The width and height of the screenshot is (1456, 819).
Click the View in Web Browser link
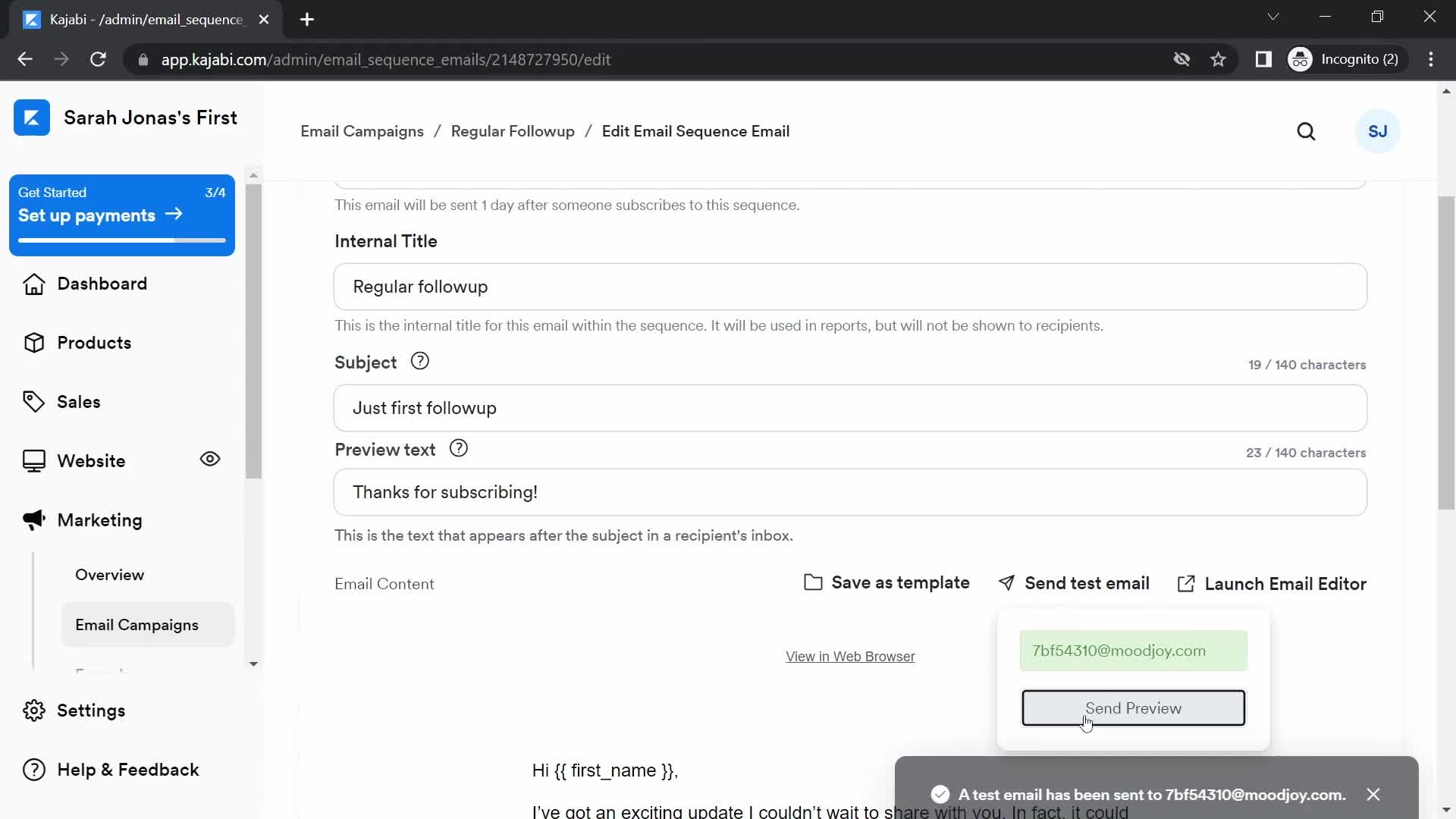[x=850, y=656]
